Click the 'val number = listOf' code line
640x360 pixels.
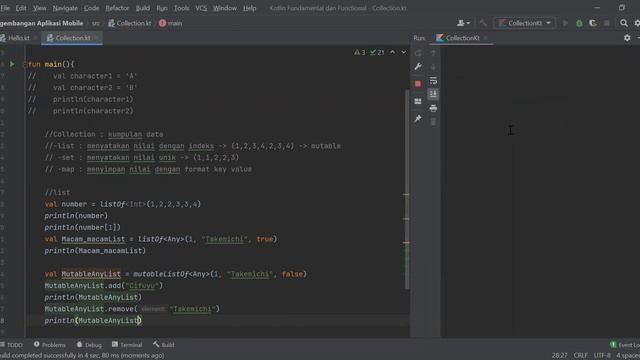coord(122,204)
